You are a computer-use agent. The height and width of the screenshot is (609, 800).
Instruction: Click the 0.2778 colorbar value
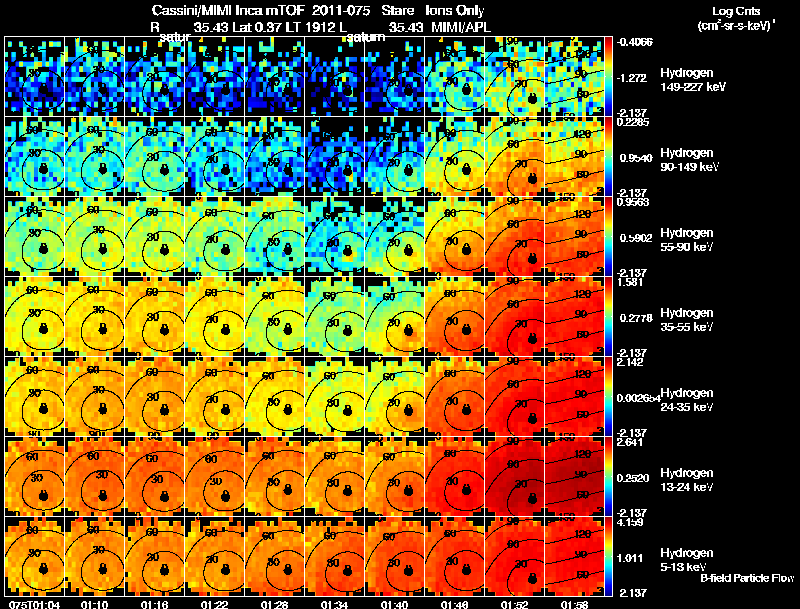[x=636, y=318]
